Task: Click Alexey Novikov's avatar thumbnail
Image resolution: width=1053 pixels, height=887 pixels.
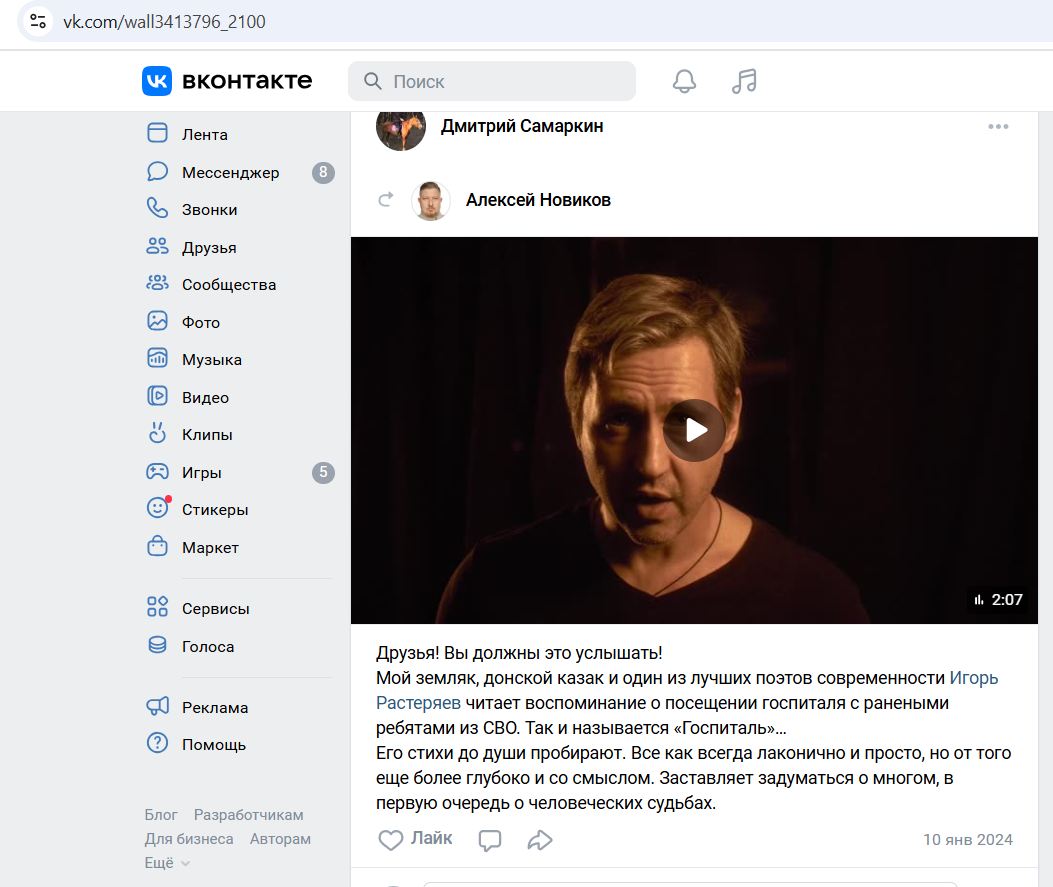Action: [x=431, y=200]
